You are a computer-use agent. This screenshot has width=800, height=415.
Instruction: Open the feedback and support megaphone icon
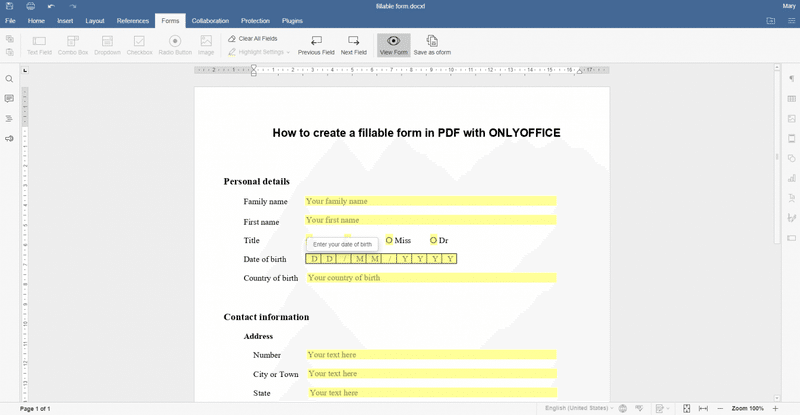[9, 138]
